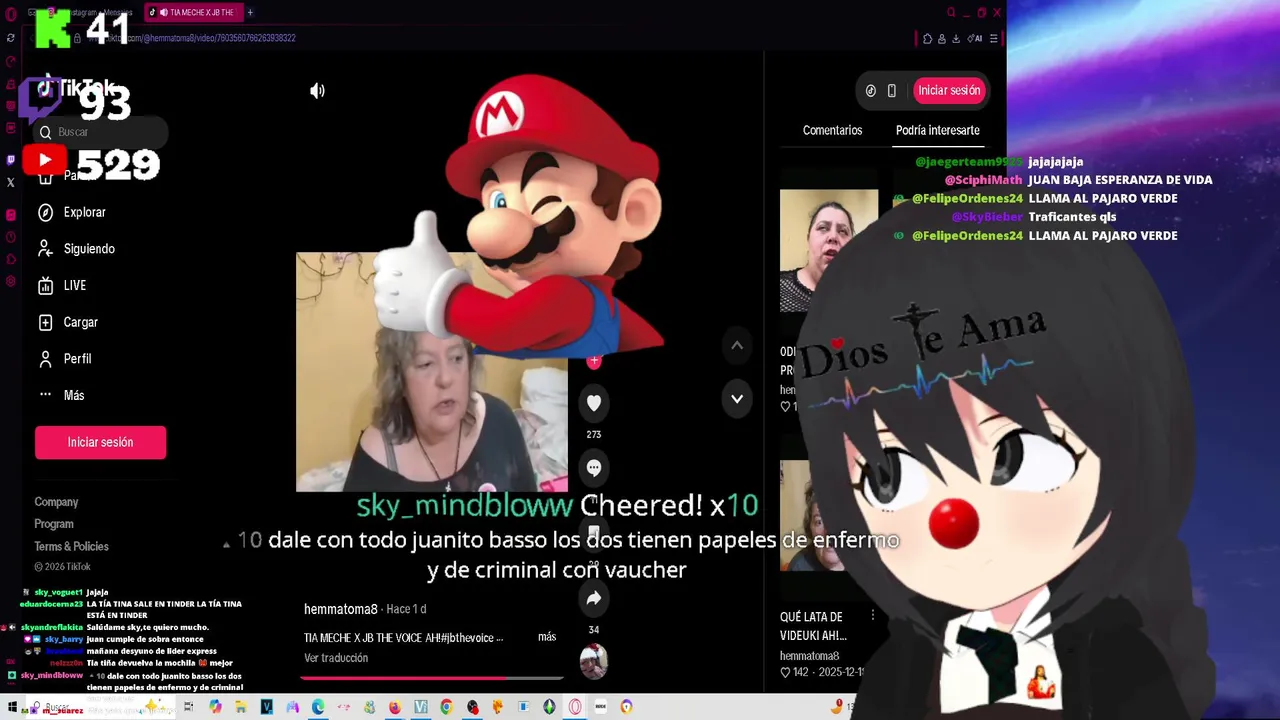Viewport: 1280px width, 720px height.
Task: Open the Opera sidebar X (Twitter) icon
Action: [11, 182]
